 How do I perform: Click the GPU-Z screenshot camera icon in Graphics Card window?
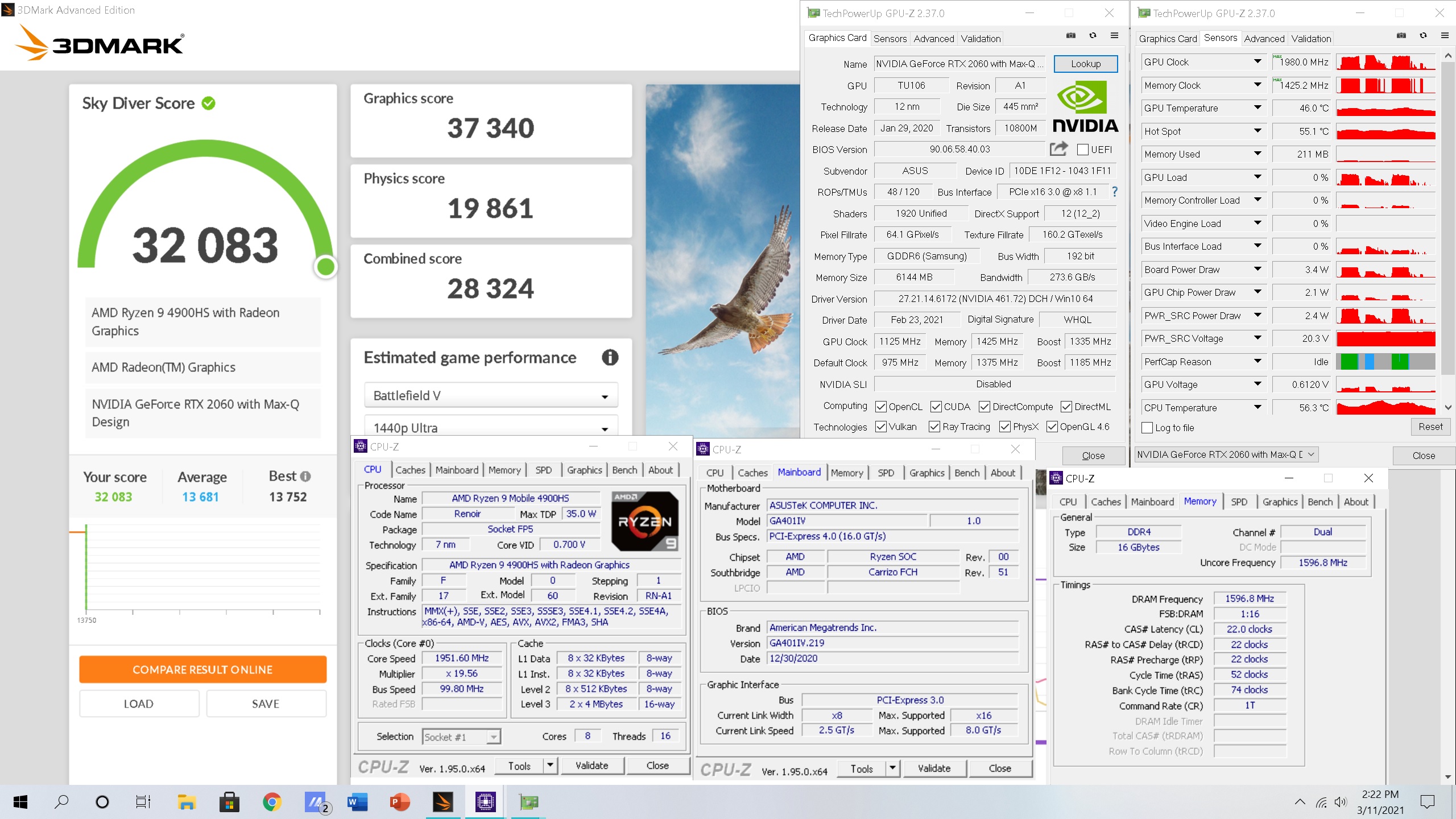[x=1071, y=35]
